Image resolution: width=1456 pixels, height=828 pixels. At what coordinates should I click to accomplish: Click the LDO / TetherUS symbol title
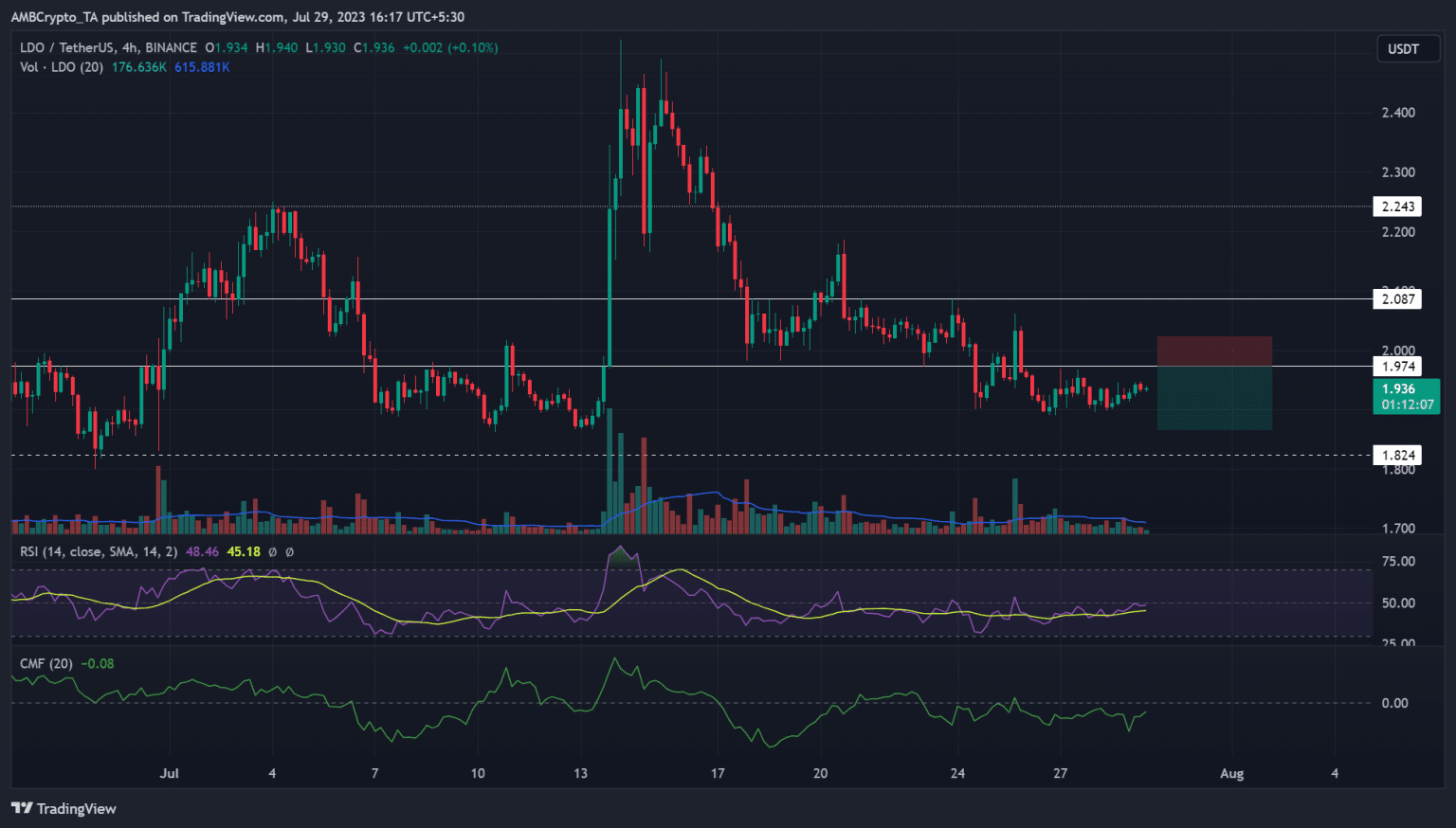[108, 47]
